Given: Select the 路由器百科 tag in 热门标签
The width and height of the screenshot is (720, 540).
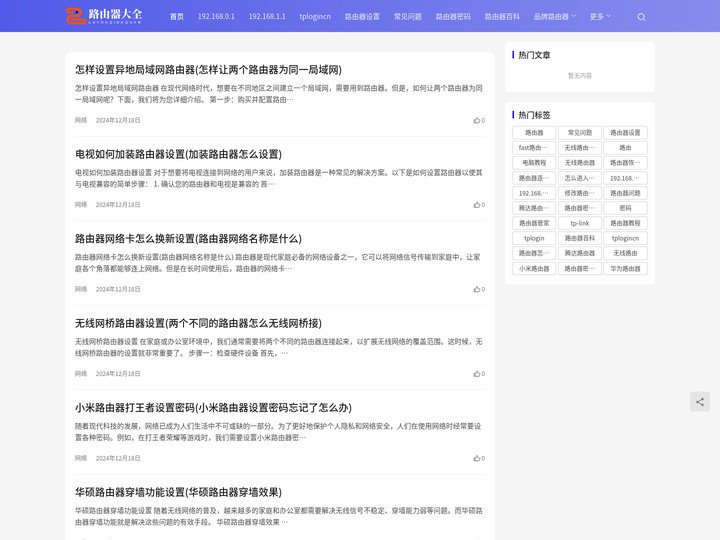Looking at the screenshot, I should tap(579, 238).
